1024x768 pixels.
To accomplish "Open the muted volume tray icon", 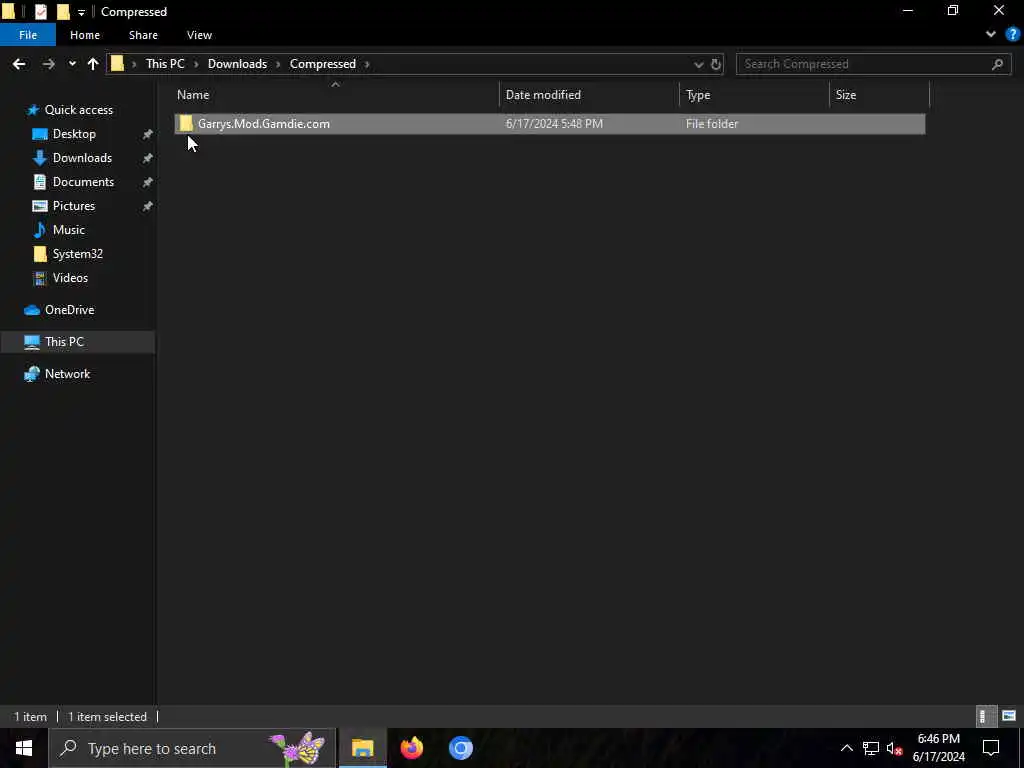I will pos(894,748).
